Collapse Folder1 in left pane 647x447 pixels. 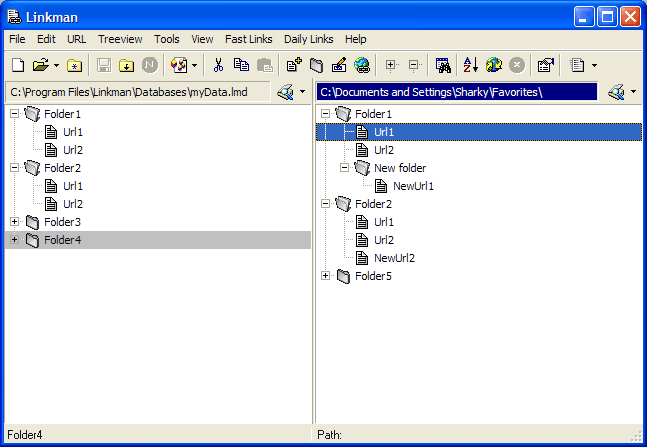tap(14, 113)
